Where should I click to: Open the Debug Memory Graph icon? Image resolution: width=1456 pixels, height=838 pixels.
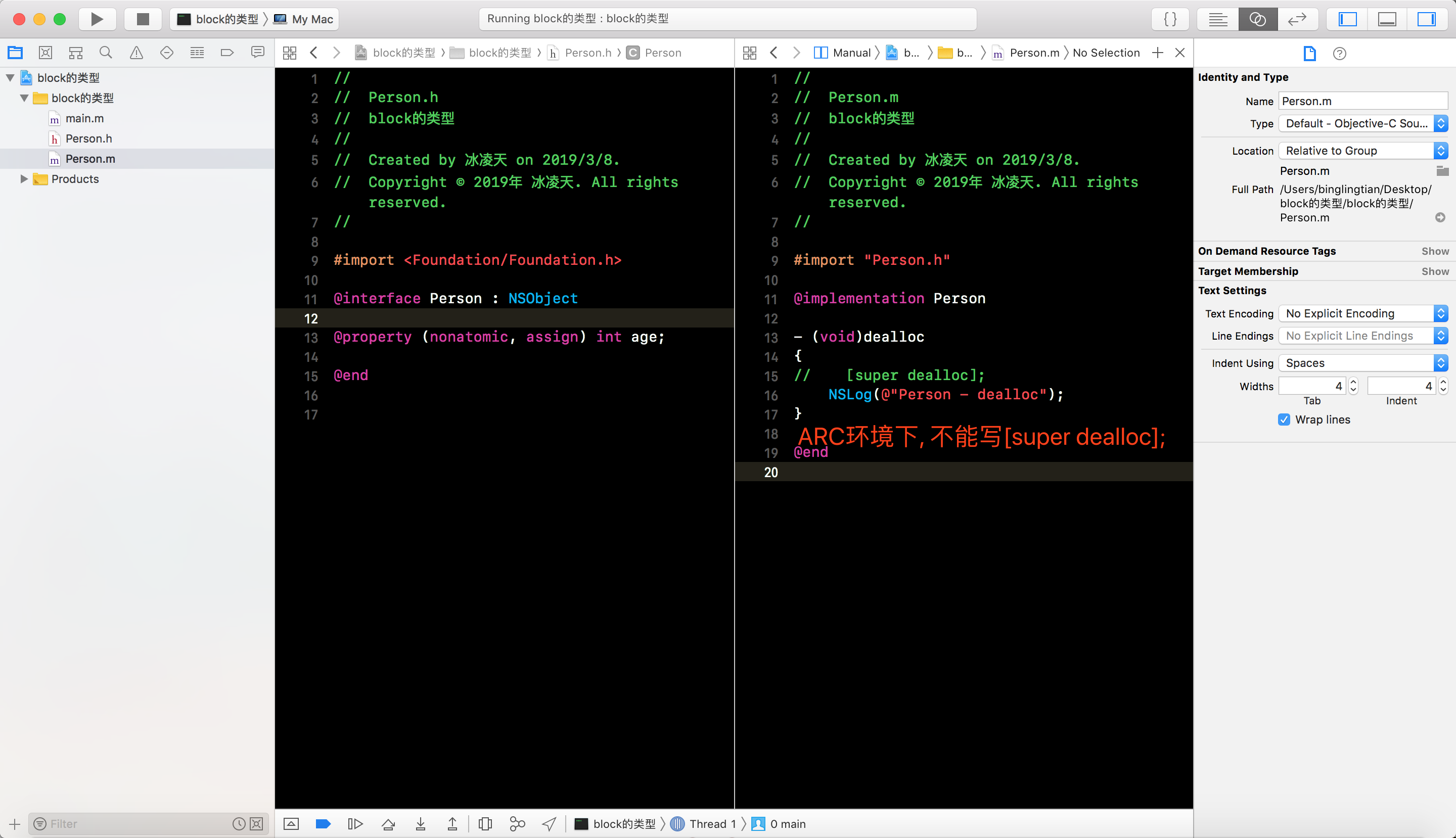pyautogui.click(x=517, y=824)
